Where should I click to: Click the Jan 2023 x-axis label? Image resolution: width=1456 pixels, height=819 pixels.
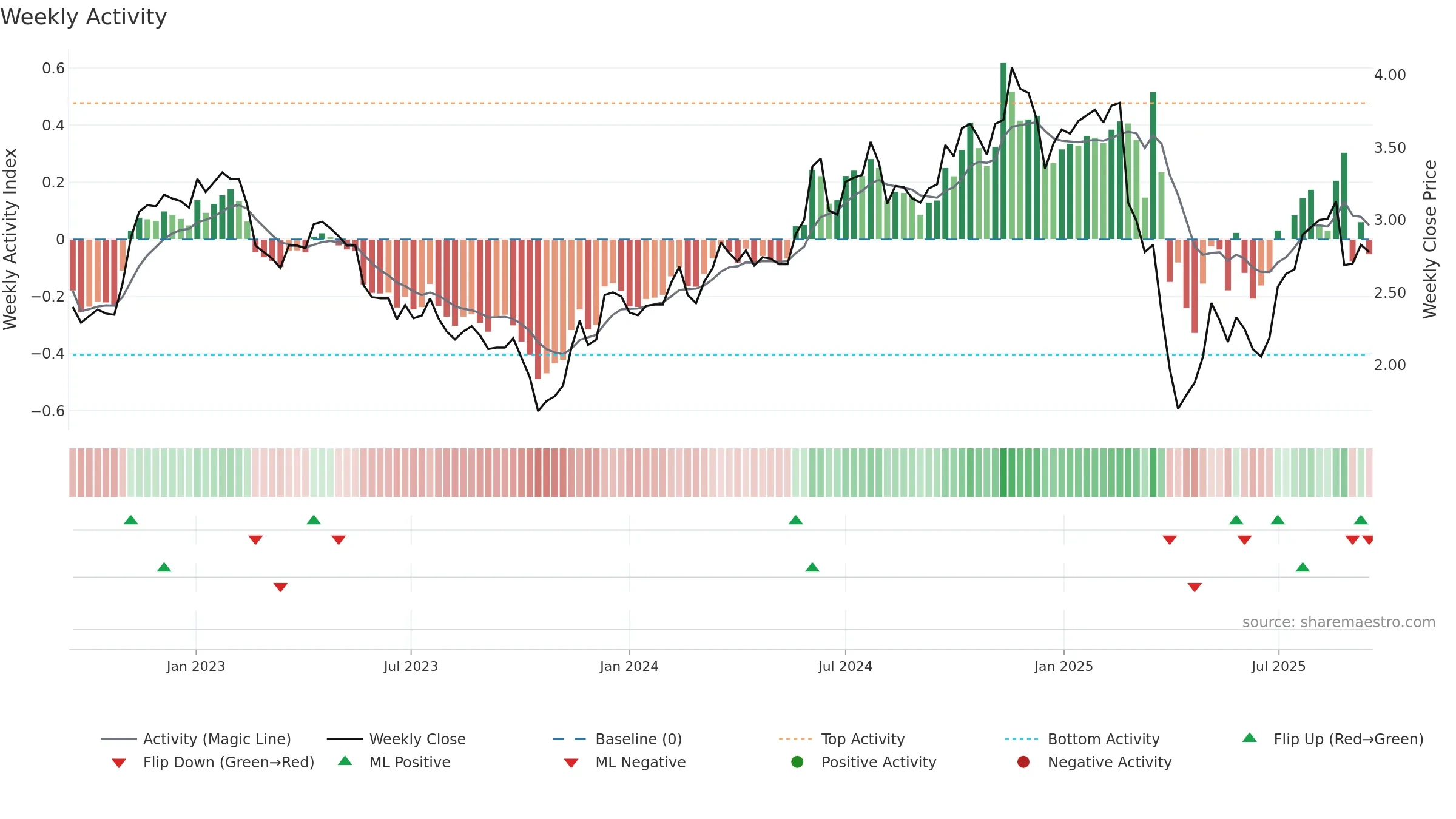[x=195, y=666]
